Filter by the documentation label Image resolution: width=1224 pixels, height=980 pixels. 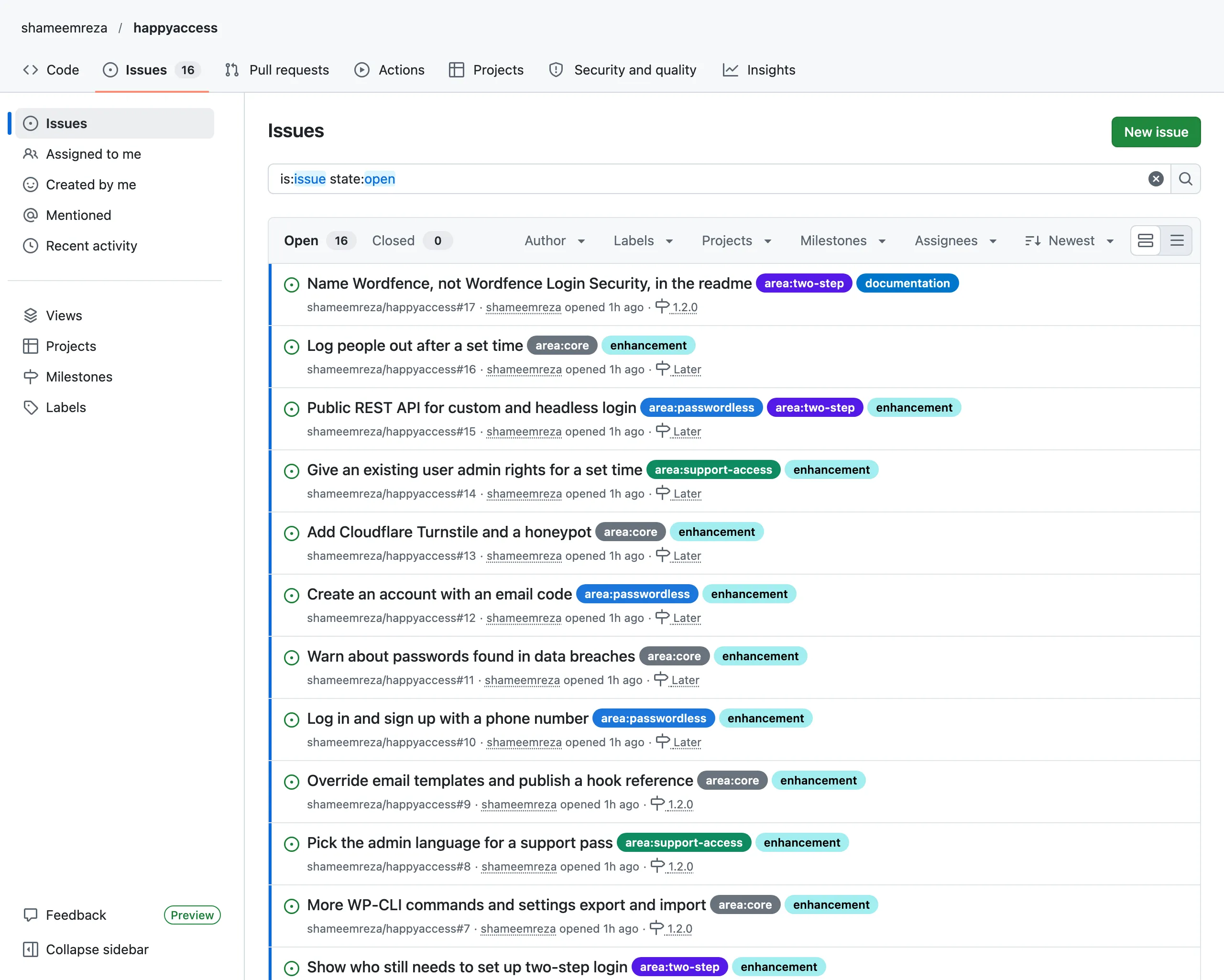pyautogui.click(x=907, y=283)
